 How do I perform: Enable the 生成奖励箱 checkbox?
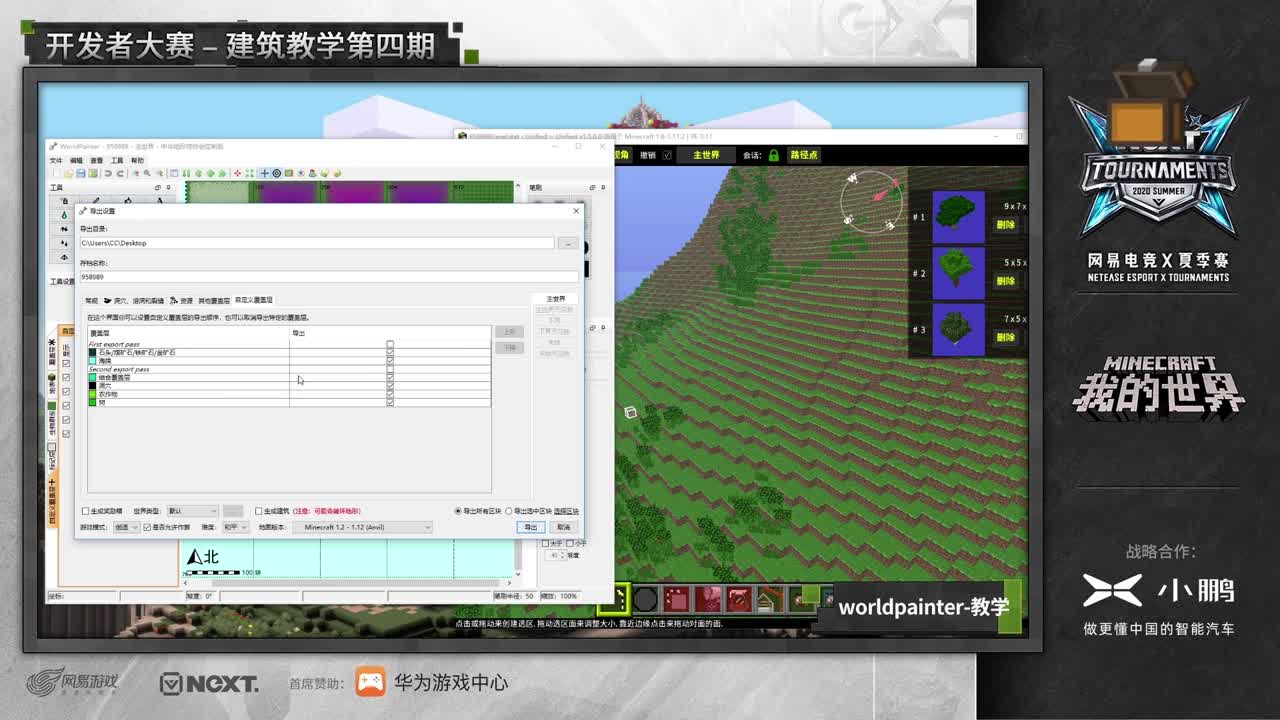pos(85,511)
